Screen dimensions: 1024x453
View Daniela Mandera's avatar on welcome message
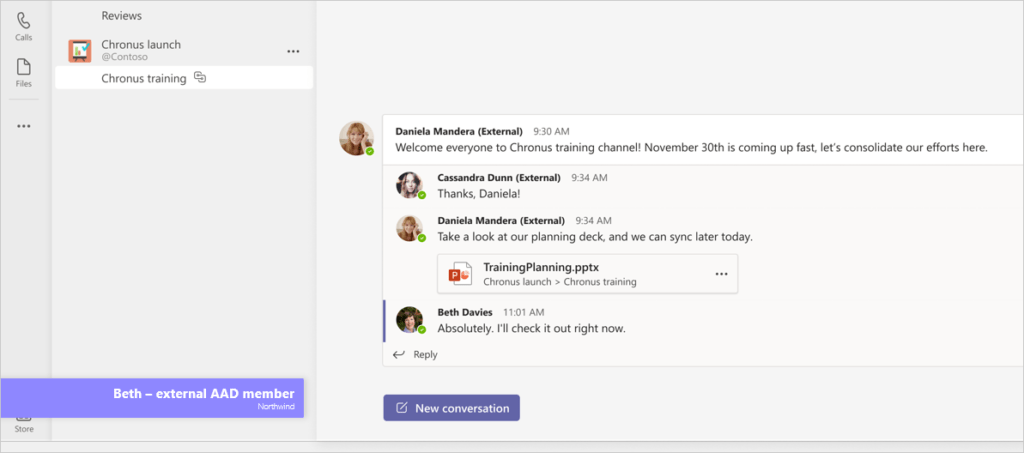tap(356, 138)
